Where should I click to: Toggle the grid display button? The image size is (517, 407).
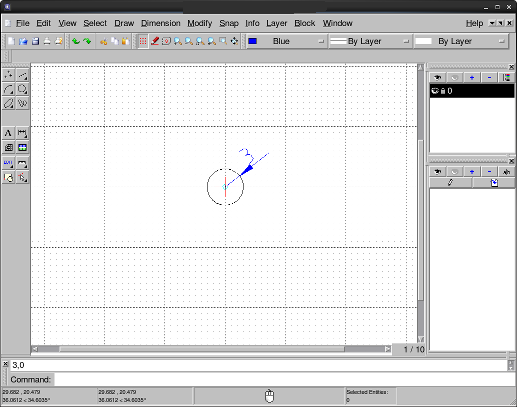pos(143,41)
